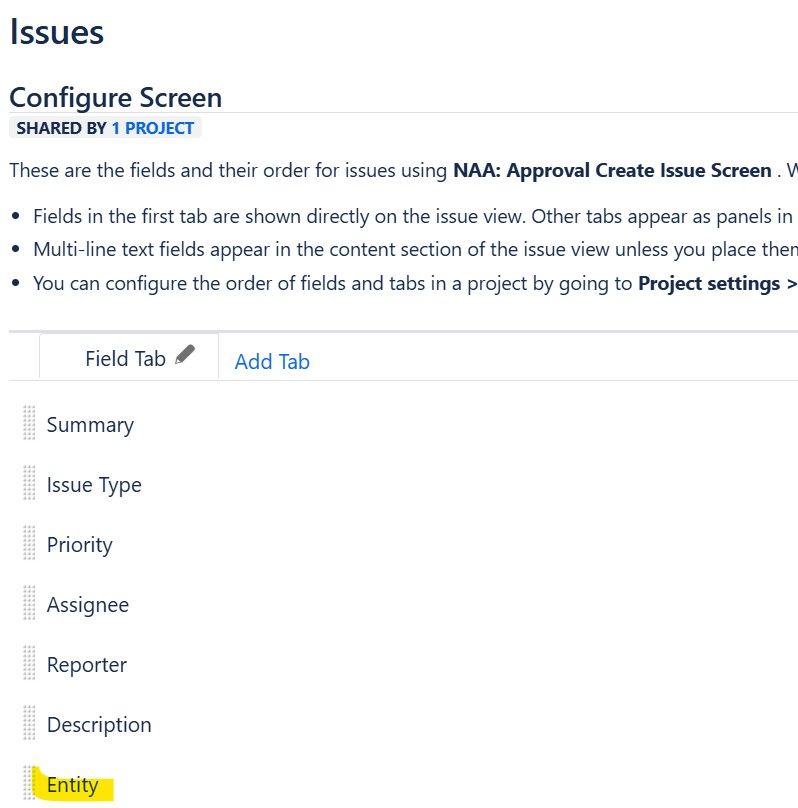The height and width of the screenshot is (808, 798).
Task: Click the Reporter field entry
Action: 88,665
